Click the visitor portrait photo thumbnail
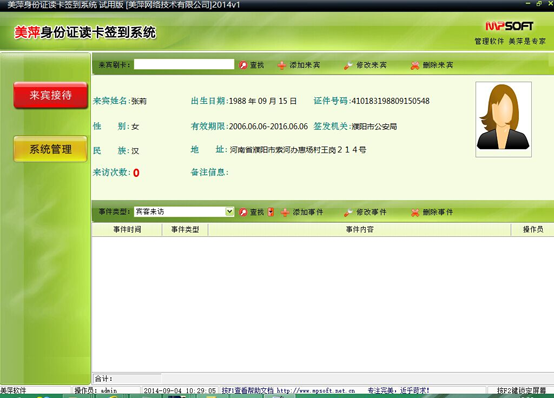The height and width of the screenshot is (398, 554). pos(503,119)
